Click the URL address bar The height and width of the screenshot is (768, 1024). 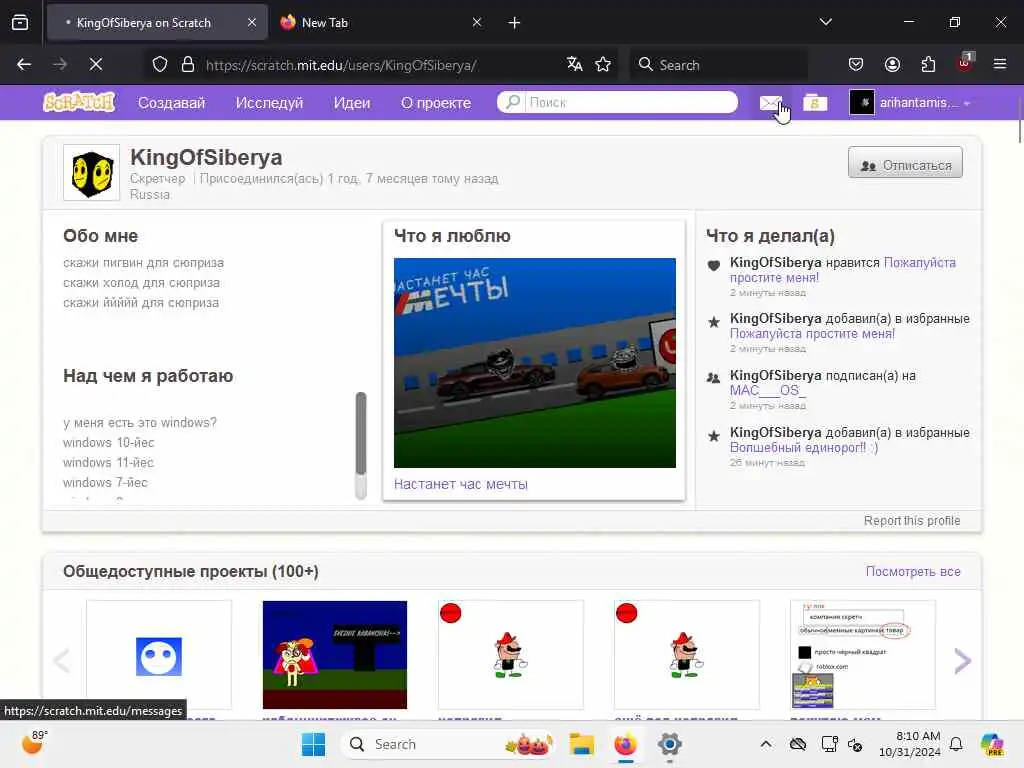click(x=379, y=64)
